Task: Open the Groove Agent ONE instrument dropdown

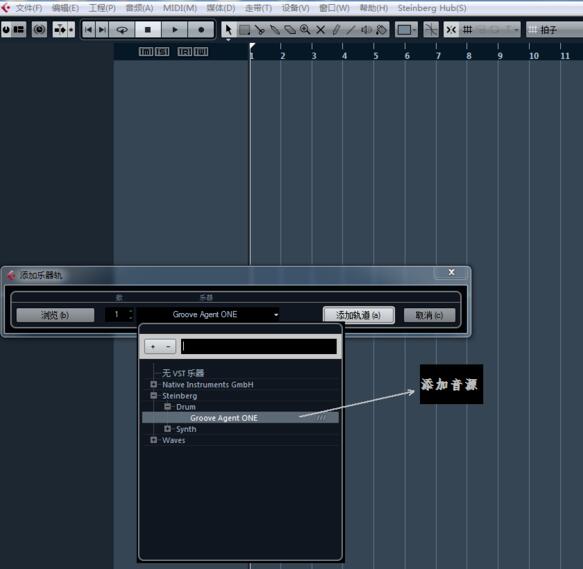Action: [x=208, y=315]
